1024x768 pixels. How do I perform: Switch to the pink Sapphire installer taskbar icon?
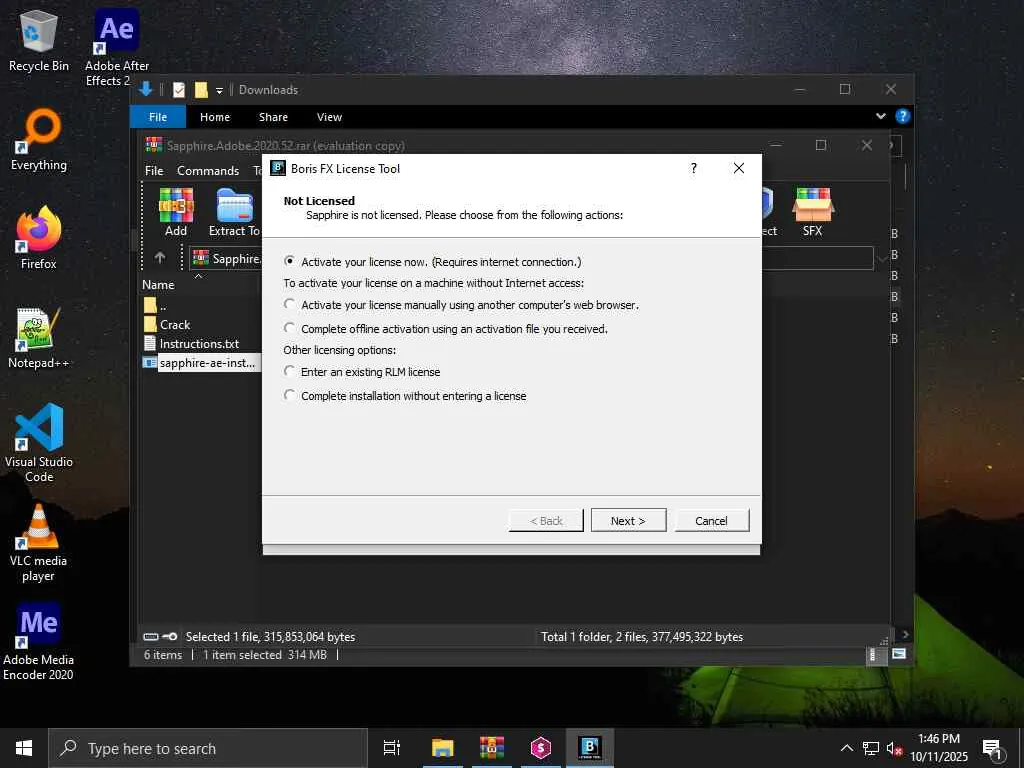point(541,748)
